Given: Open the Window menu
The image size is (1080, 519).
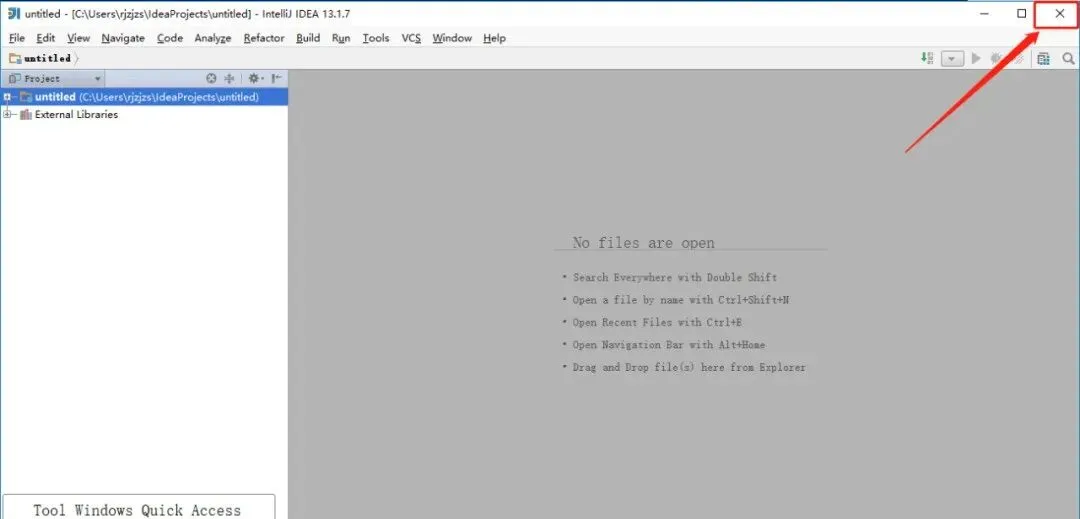Looking at the screenshot, I should [x=452, y=38].
